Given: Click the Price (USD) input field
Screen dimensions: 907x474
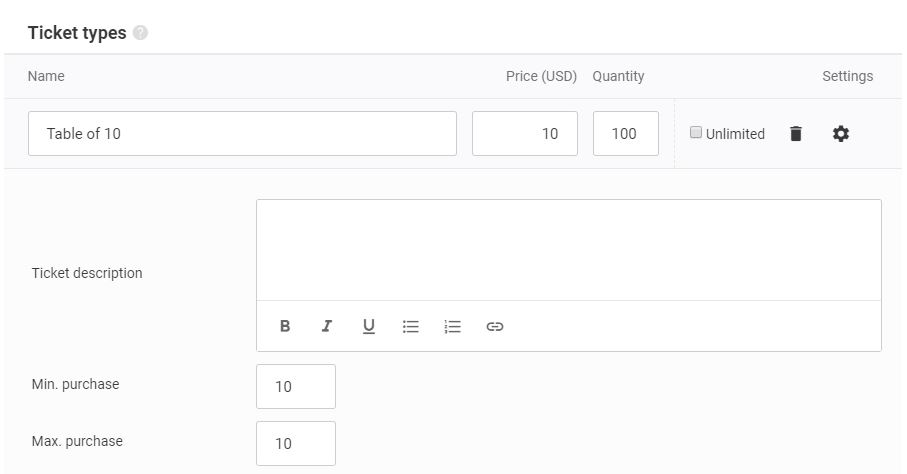Looking at the screenshot, I should (x=525, y=134).
